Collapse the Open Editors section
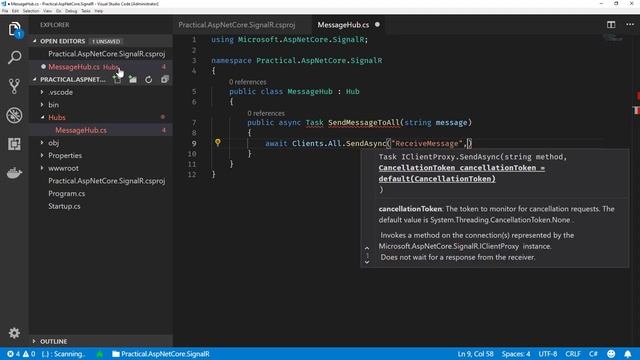Viewport: 640px width, 360px height. (x=34, y=41)
